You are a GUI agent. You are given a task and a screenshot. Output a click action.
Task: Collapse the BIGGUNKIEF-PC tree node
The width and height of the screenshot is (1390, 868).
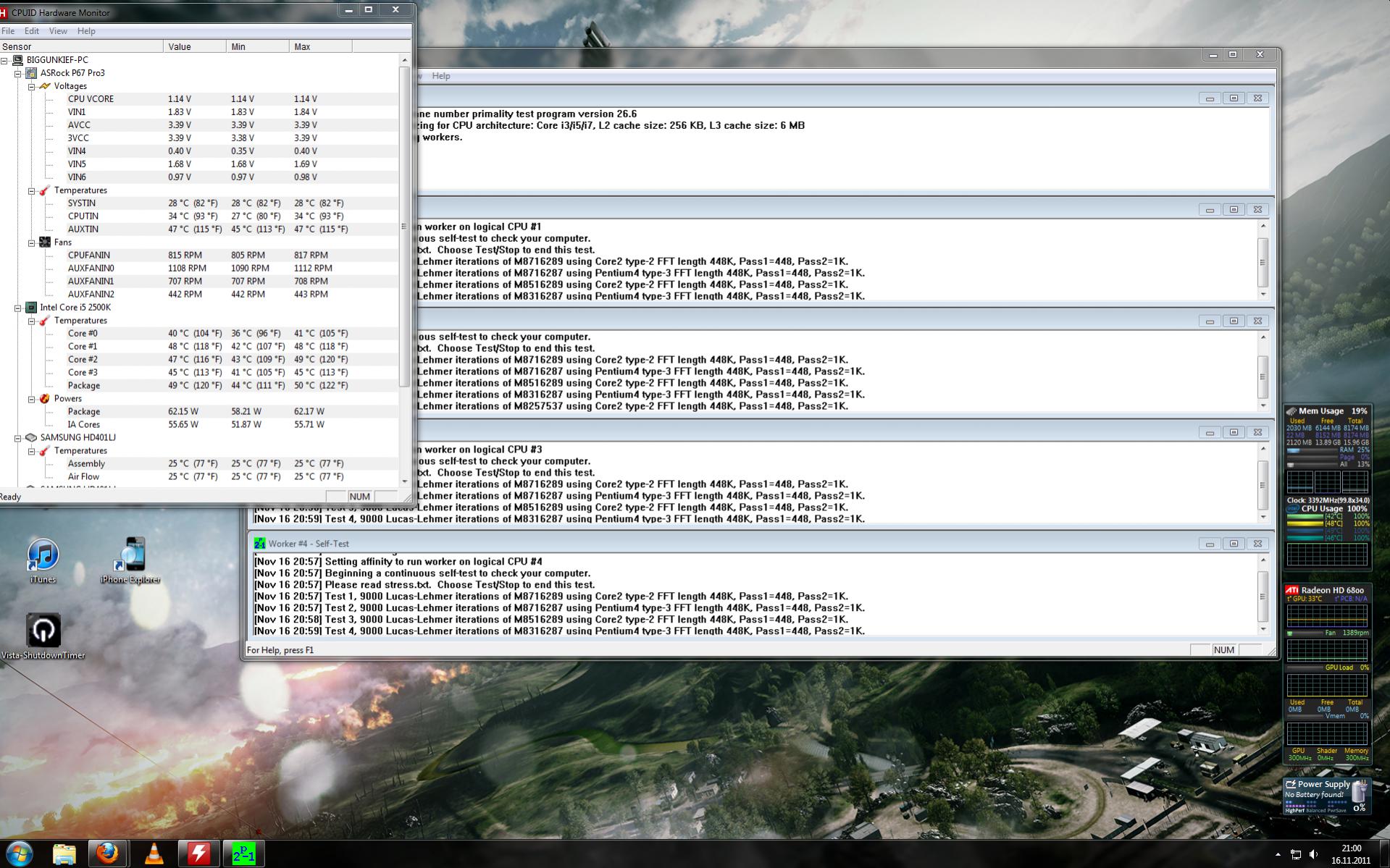click(4, 60)
